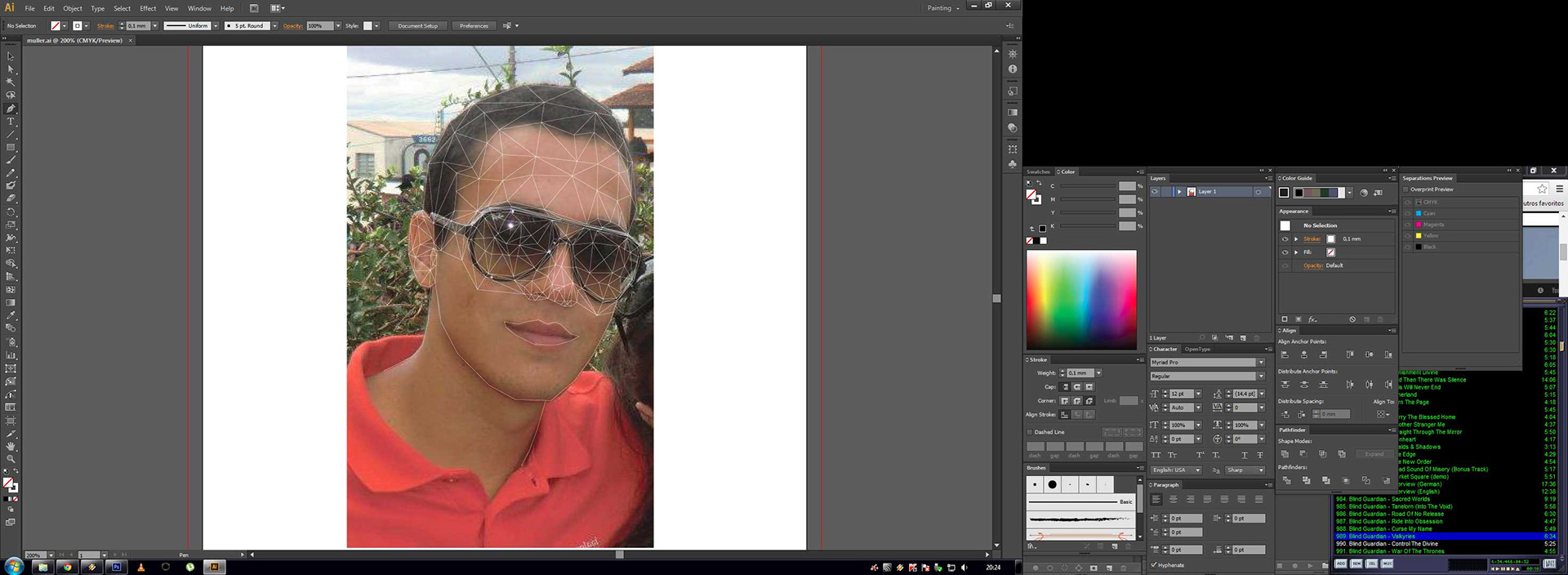
Task: Select the Type tool
Action: (x=11, y=122)
